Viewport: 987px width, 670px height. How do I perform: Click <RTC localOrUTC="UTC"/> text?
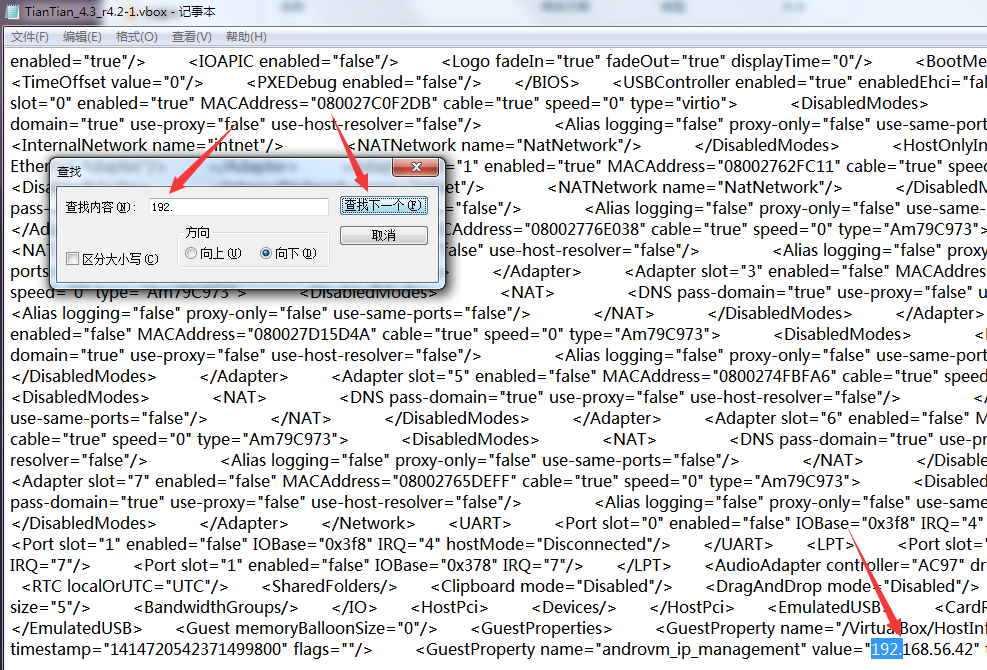tap(125, 586)
